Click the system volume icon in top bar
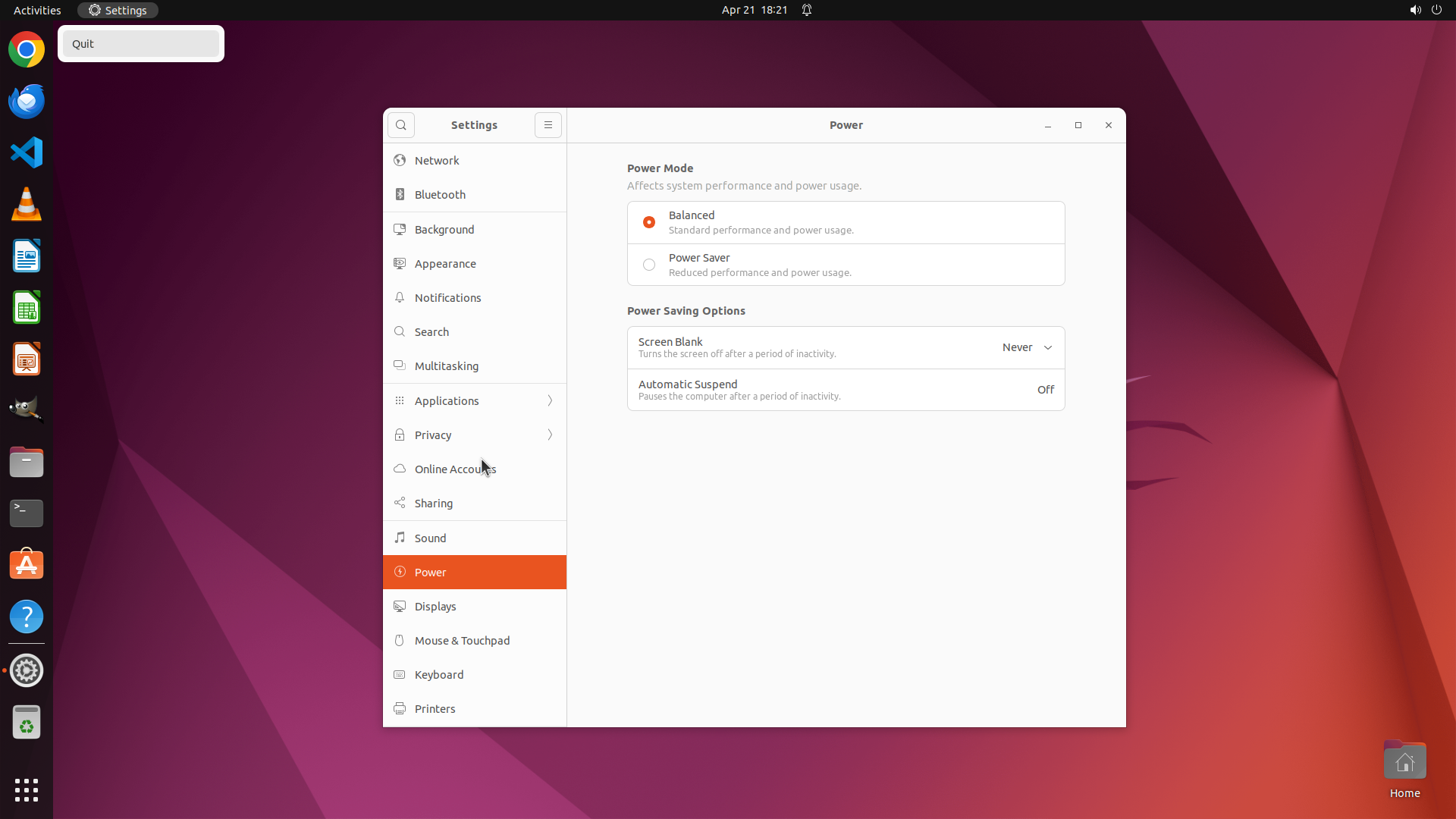 (1415, 10)
